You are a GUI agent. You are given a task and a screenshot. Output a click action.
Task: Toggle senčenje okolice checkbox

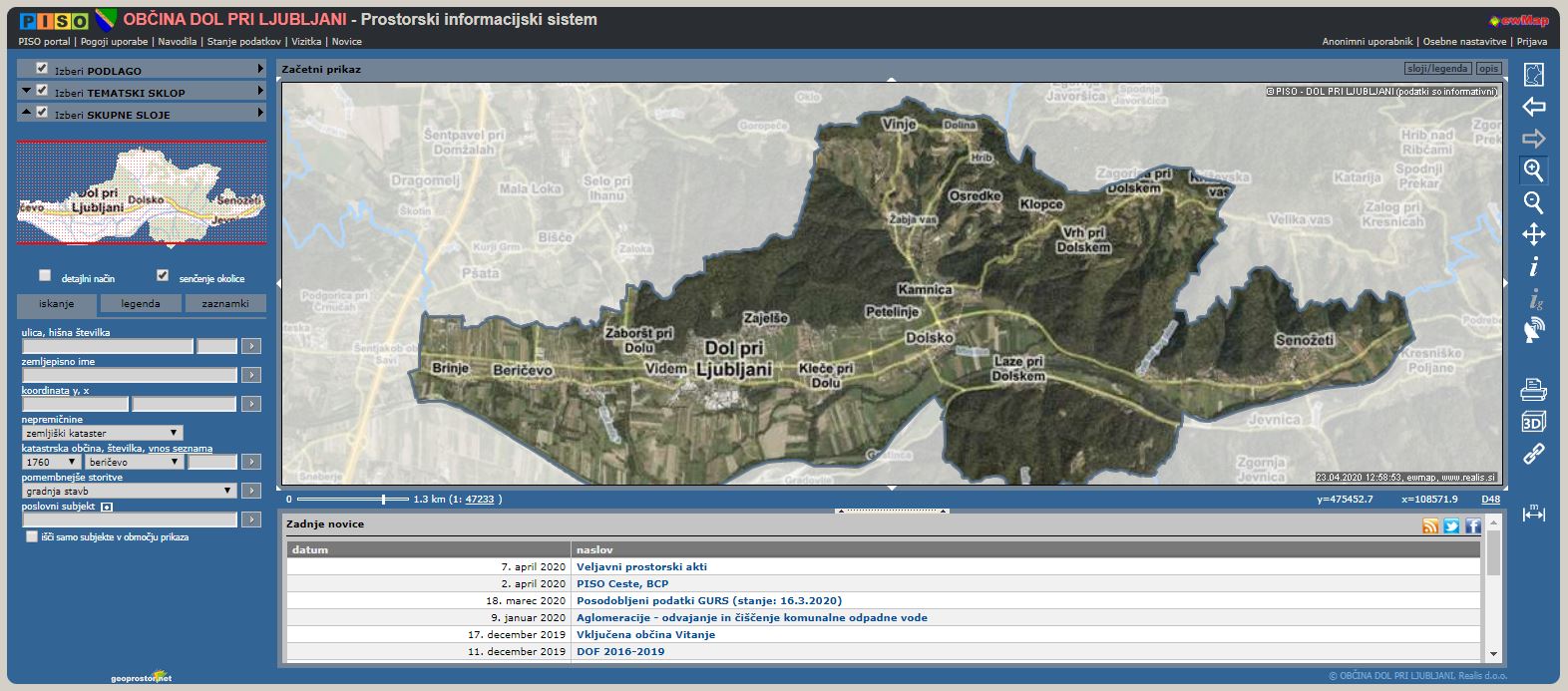pos(163,276)
